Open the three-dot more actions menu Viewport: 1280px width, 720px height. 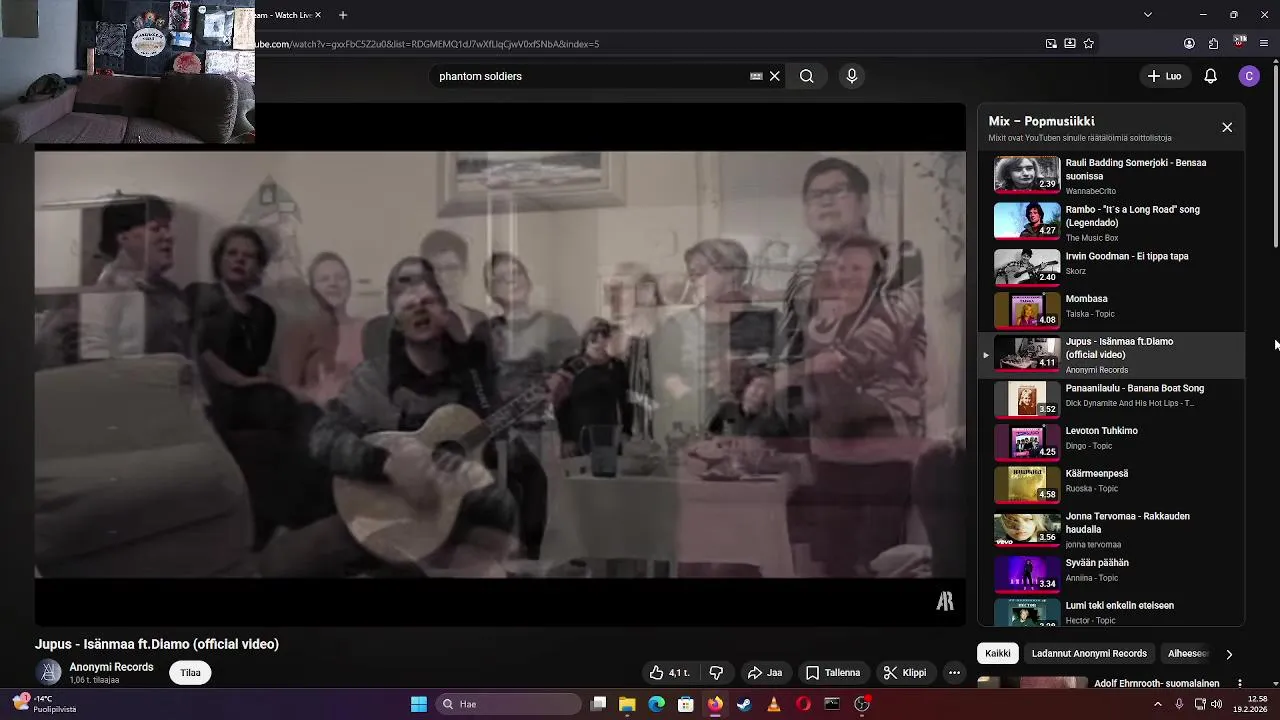pyautogui.click(x=954, y=673)
